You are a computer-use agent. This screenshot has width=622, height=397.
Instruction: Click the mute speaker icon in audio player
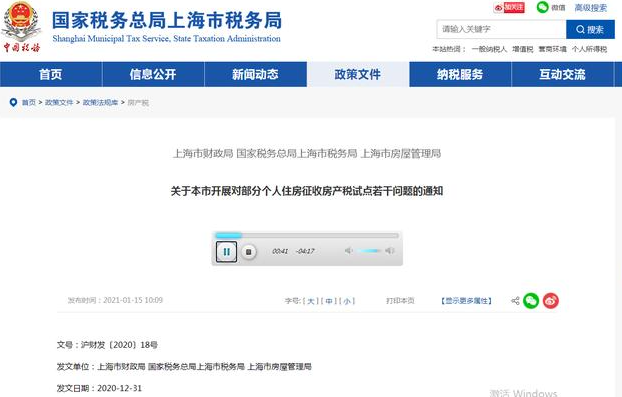(348, 251)
